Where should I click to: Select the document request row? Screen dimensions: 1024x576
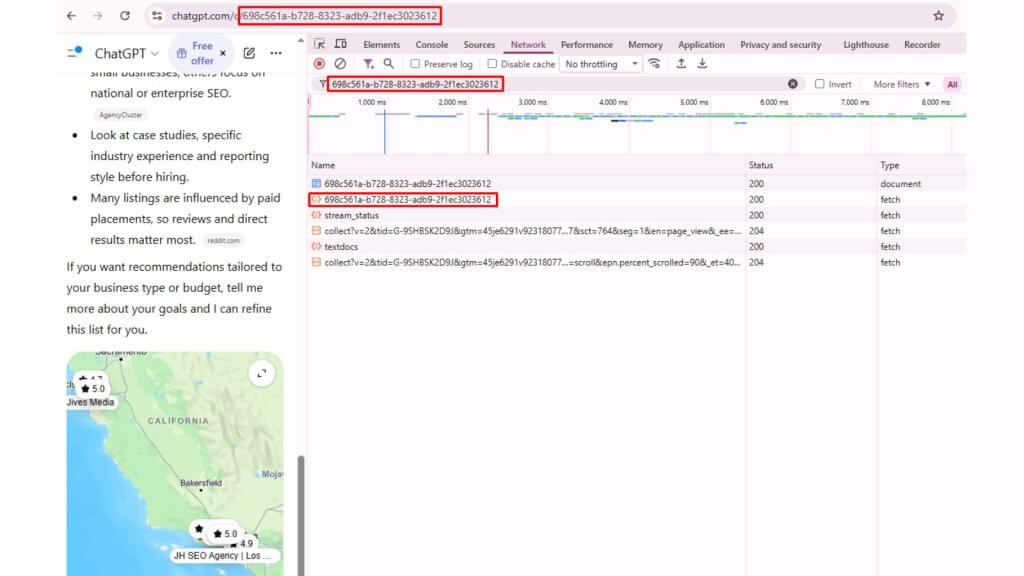(x=636, y=184)
